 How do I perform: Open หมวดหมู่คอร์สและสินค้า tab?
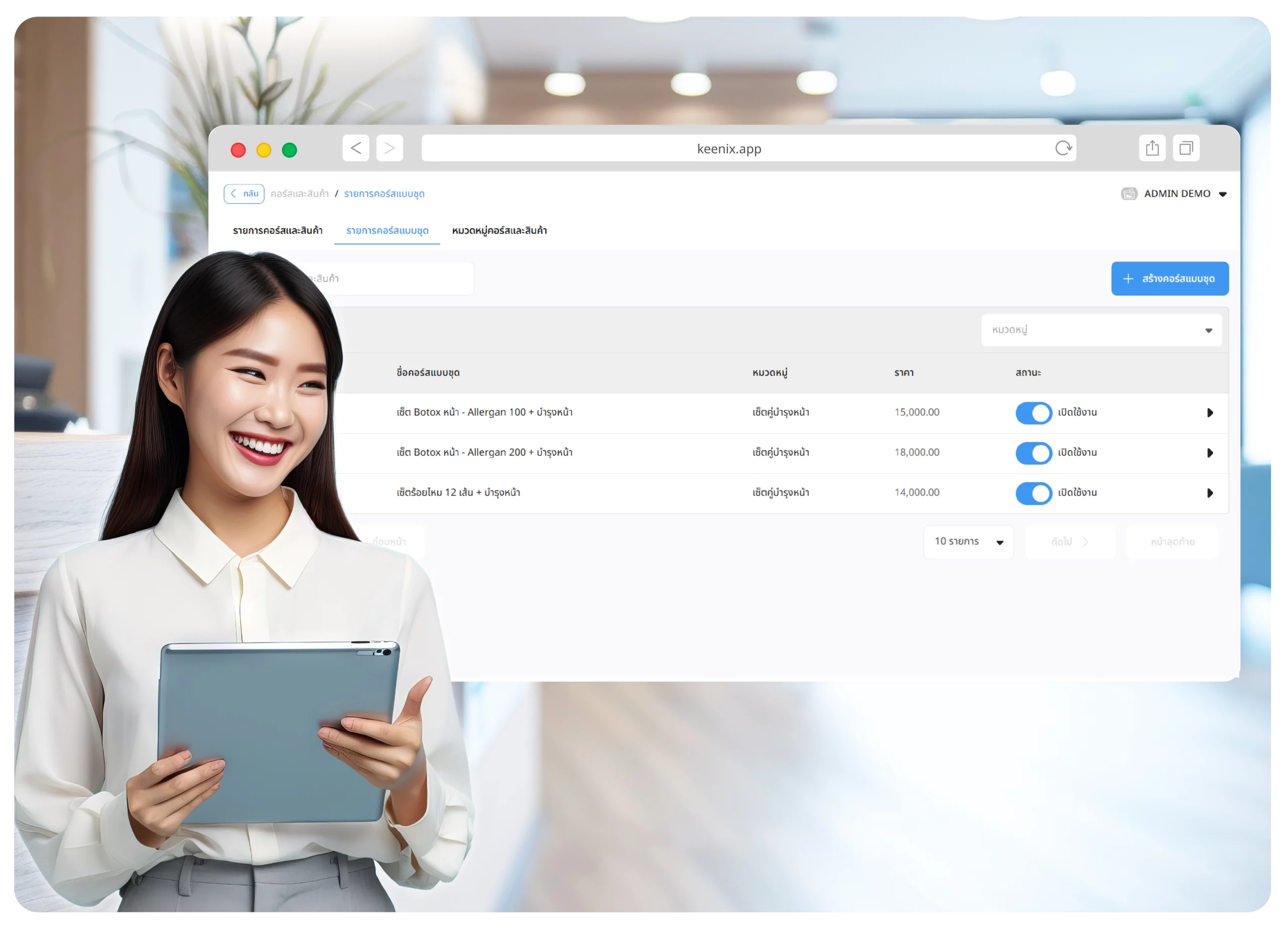tap(499, 230)
